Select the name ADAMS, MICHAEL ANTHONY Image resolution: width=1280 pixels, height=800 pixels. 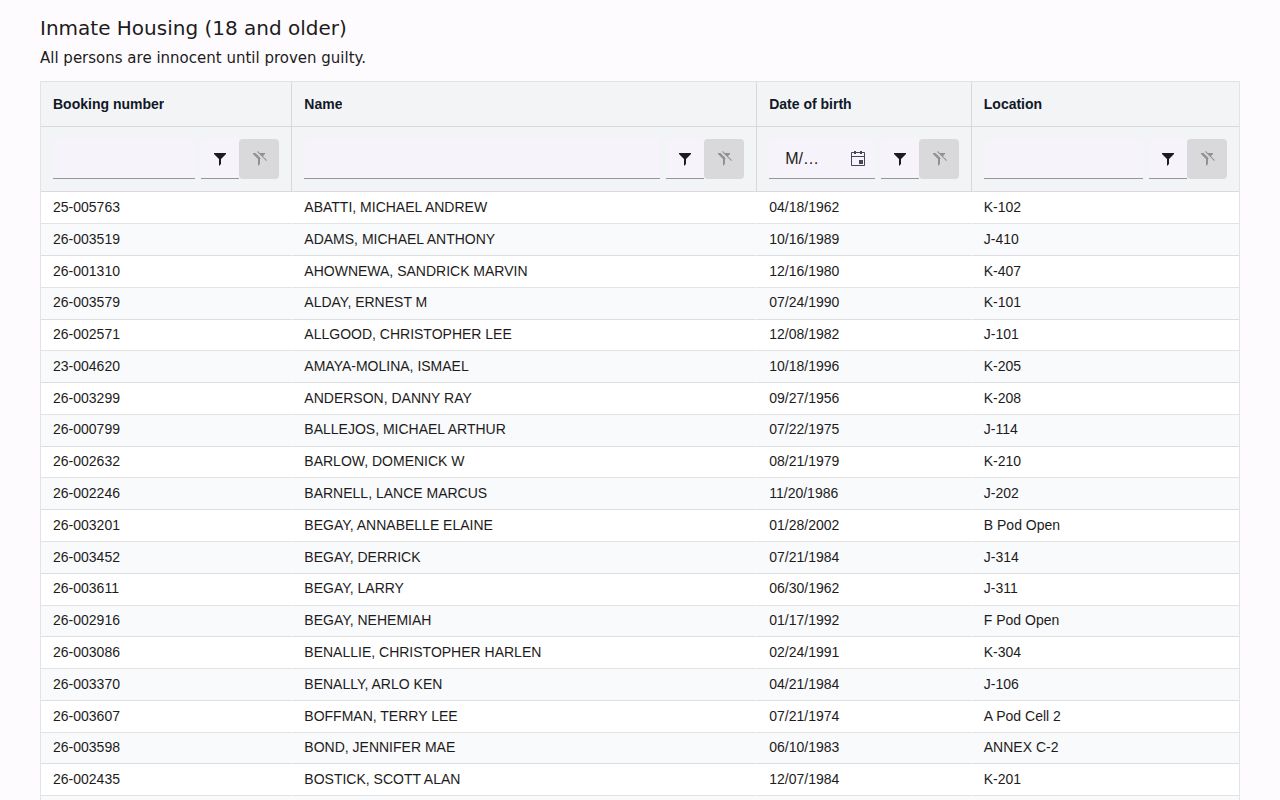click(x=399, y=239)
